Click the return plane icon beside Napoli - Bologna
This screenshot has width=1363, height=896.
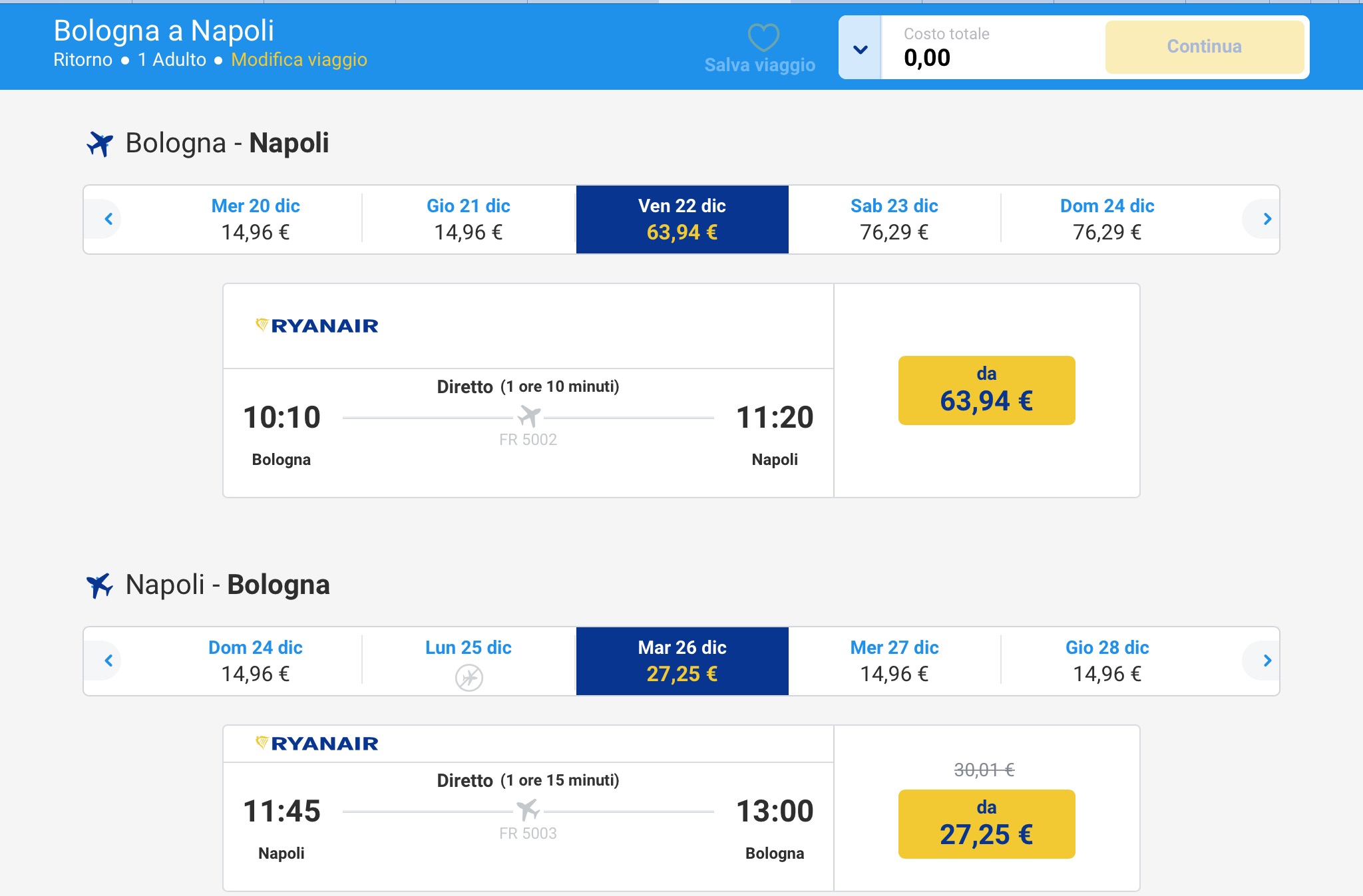[x=100, y=585]
